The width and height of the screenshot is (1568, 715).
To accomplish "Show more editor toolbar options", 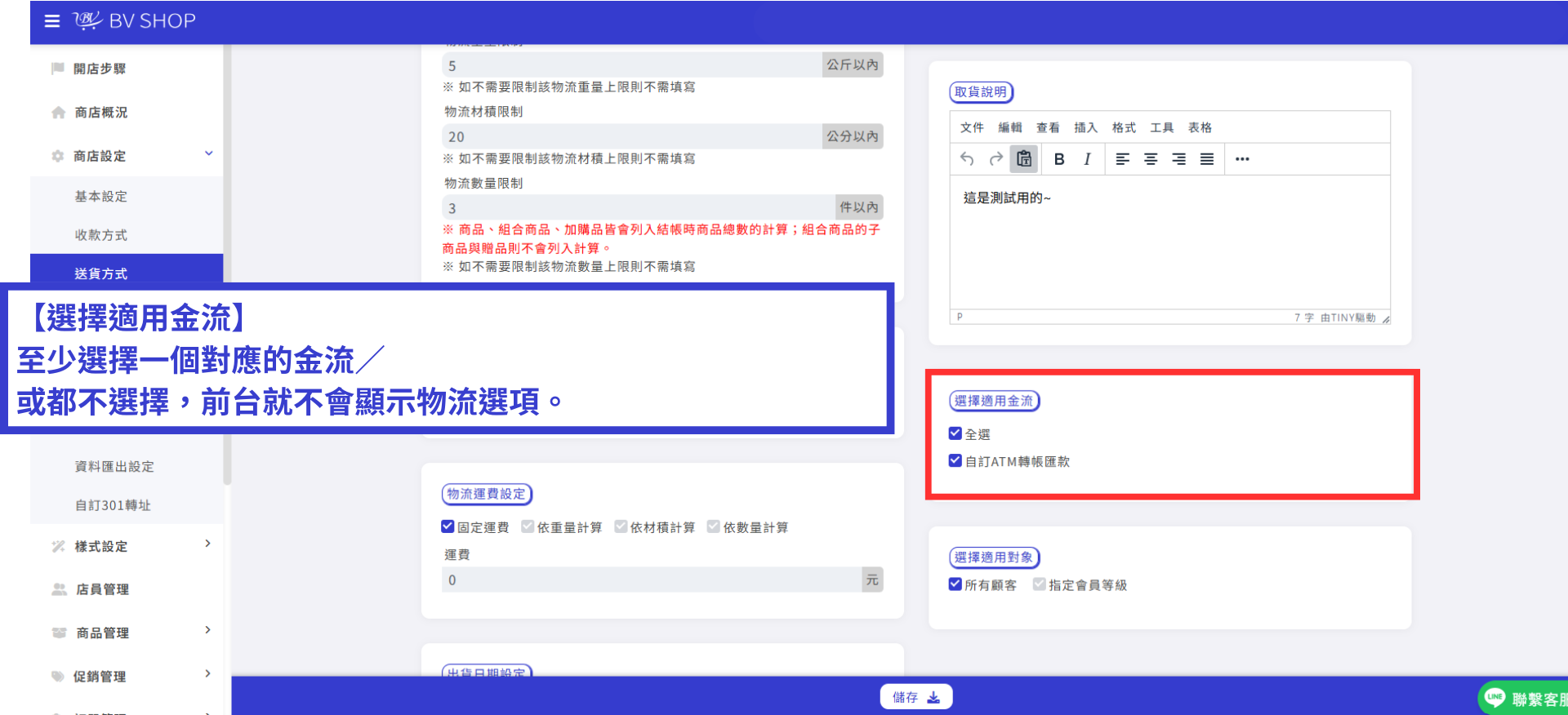I will click(x=1242, y=159).
